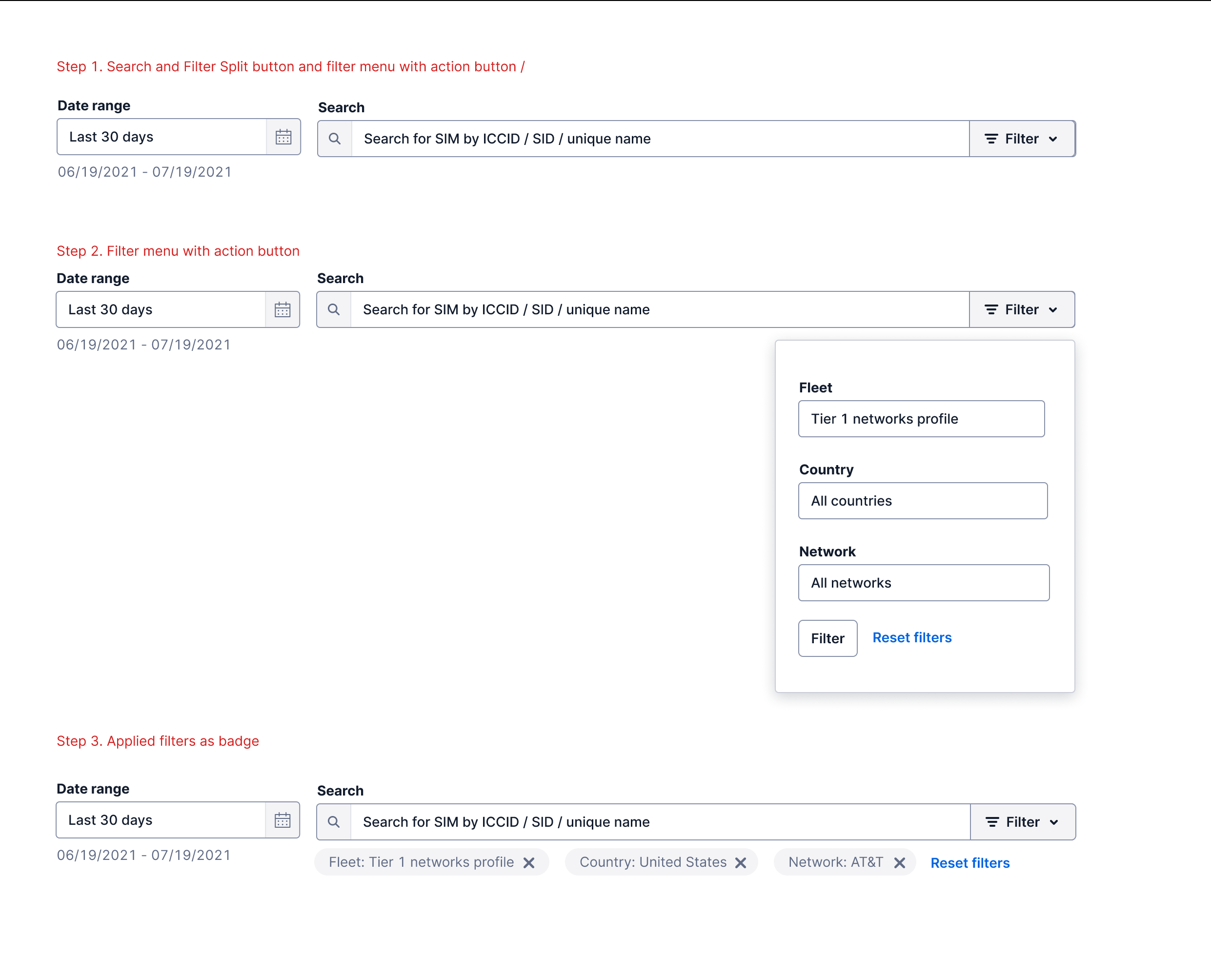Click the 'Step 3. Applied filters as badge' heading
Viewport: 1211px width, 980px height.
point(158,741)
